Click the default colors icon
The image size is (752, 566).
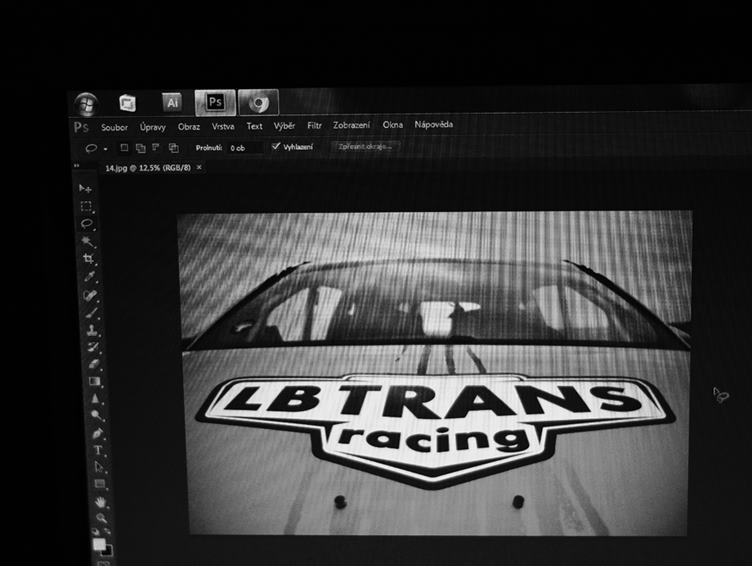[x=95, y=531]
